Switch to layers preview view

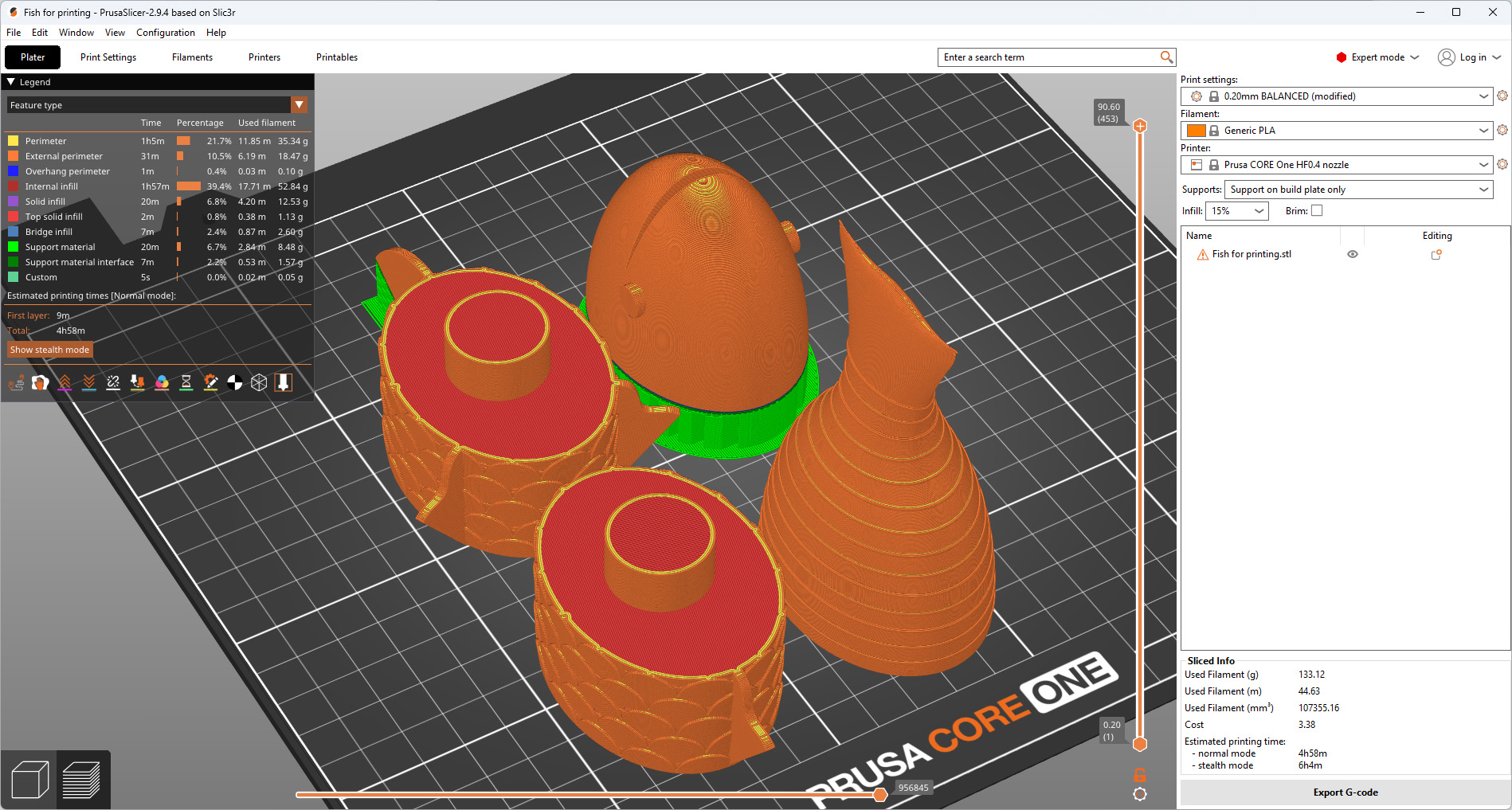[81, 780]
